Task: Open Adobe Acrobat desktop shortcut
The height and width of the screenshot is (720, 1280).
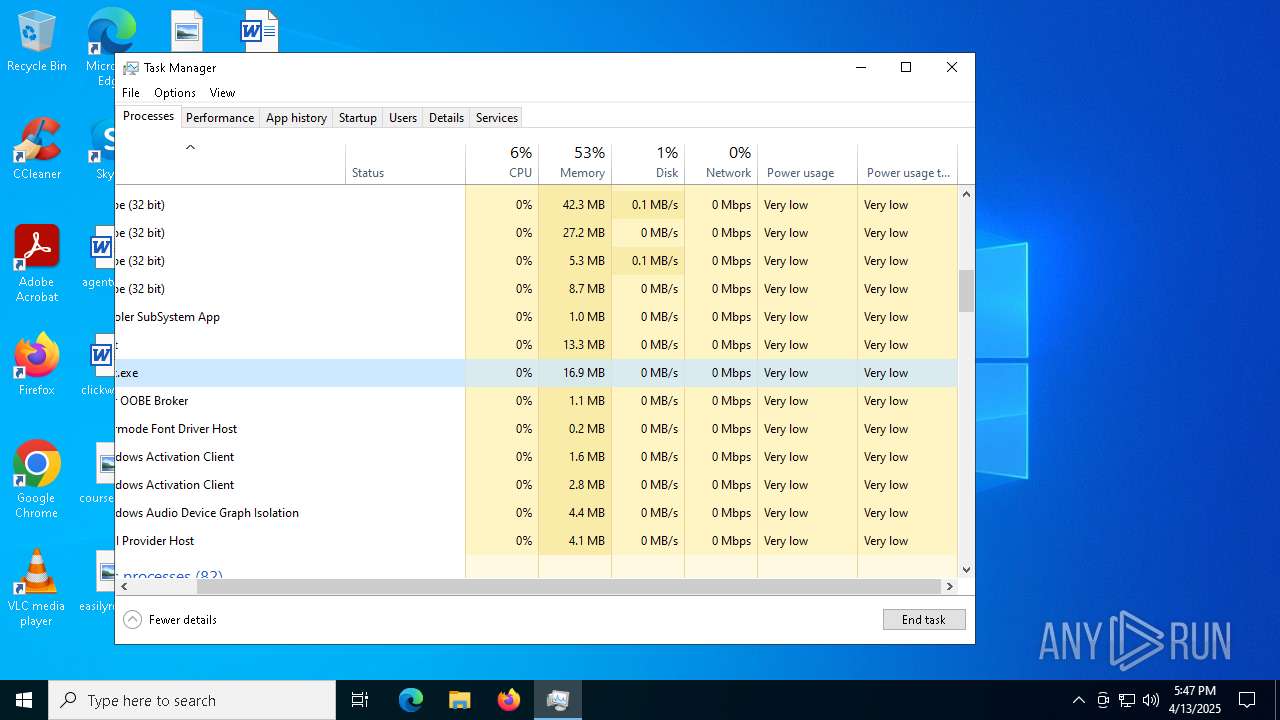Action: coord(37,263)
